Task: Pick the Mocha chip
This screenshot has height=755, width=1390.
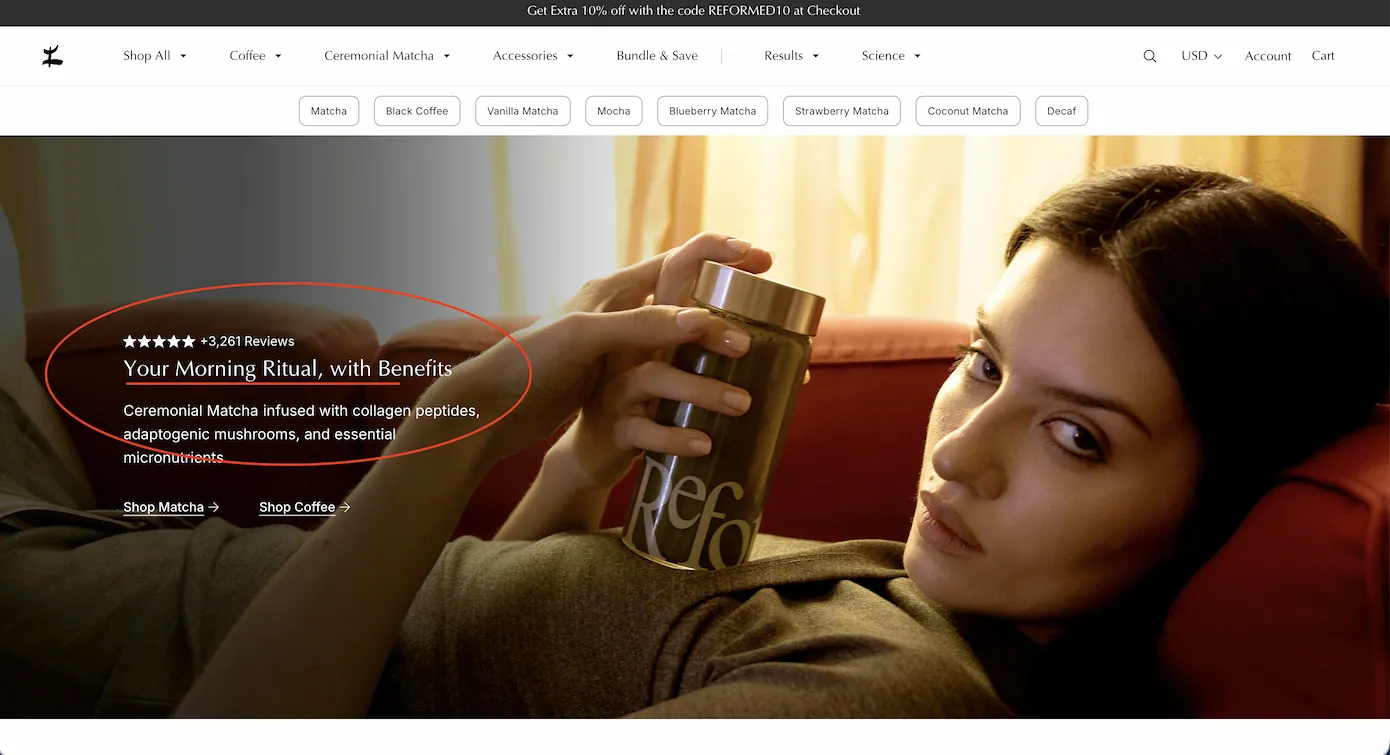Action: (614, 111)
